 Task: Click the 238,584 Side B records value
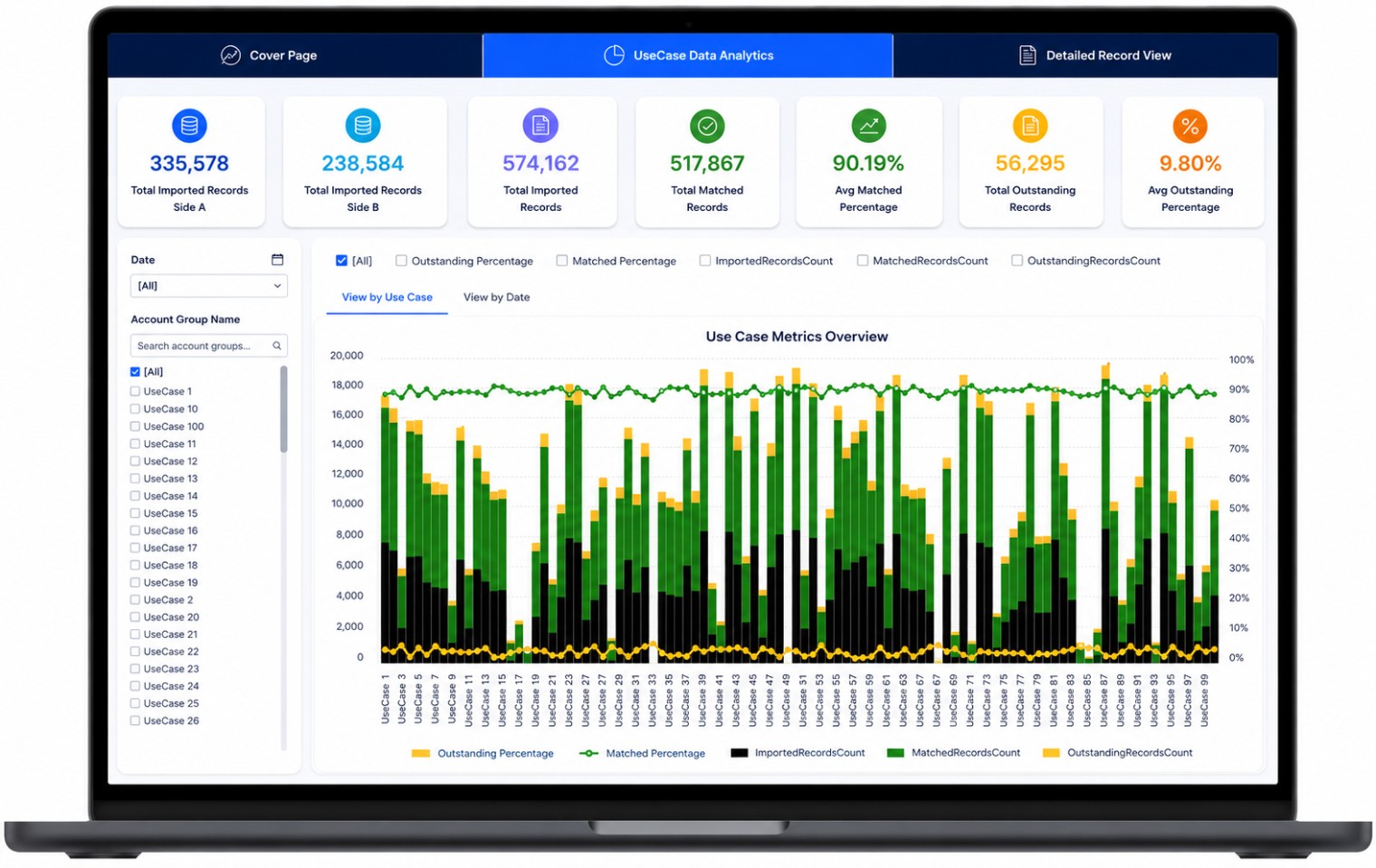click(363, 164)
